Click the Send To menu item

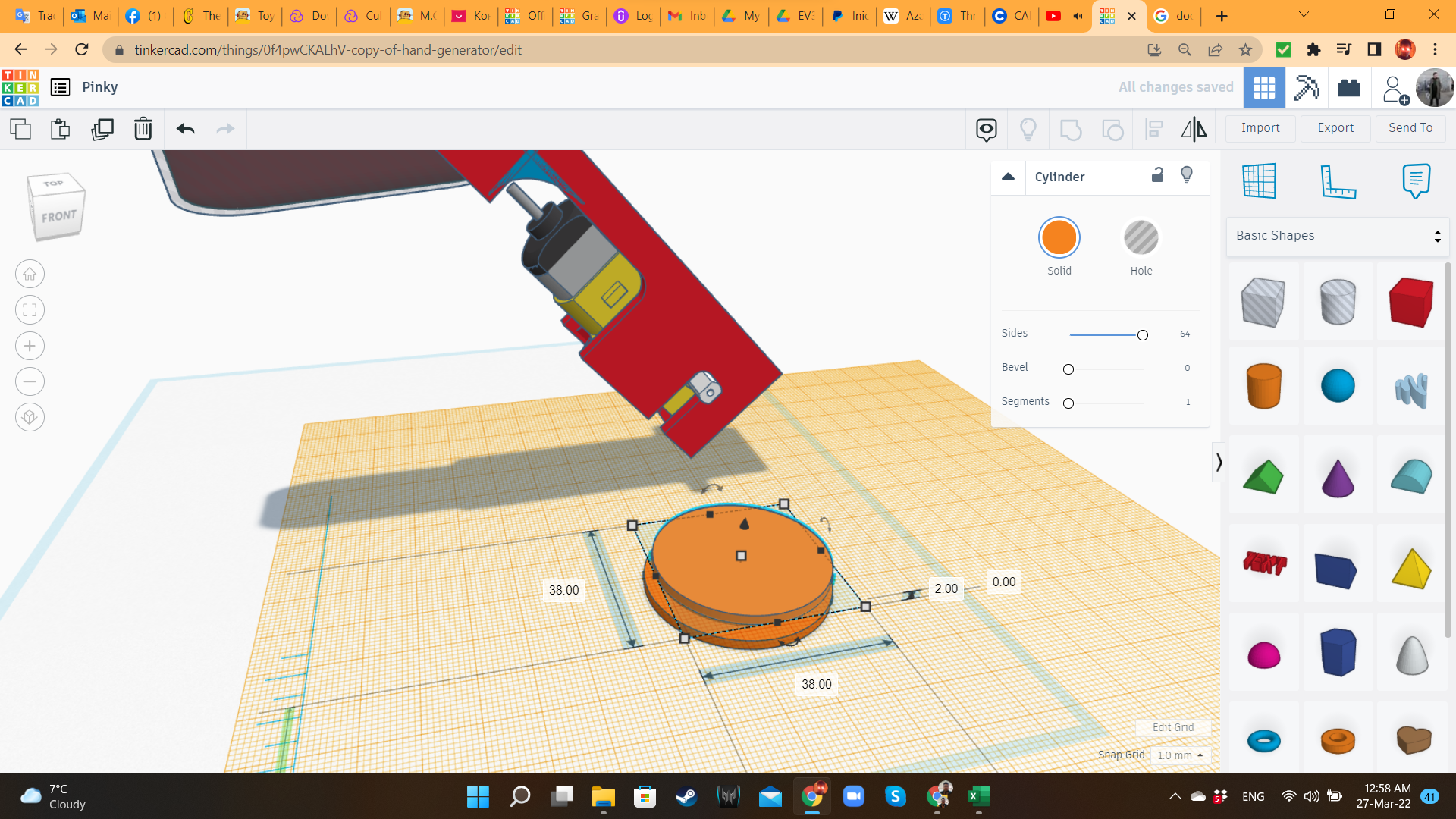pos(1411,127)
